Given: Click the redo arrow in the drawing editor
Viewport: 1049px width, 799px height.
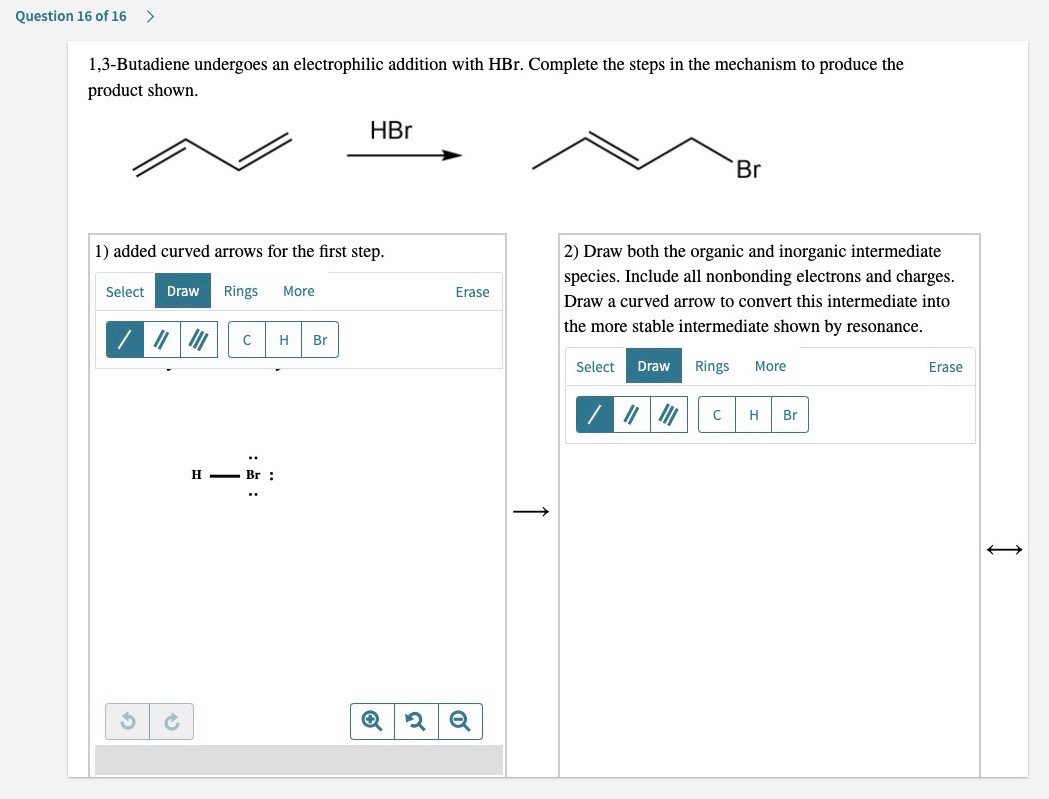Looking at the screenshot, I should (x=171, y=721).
